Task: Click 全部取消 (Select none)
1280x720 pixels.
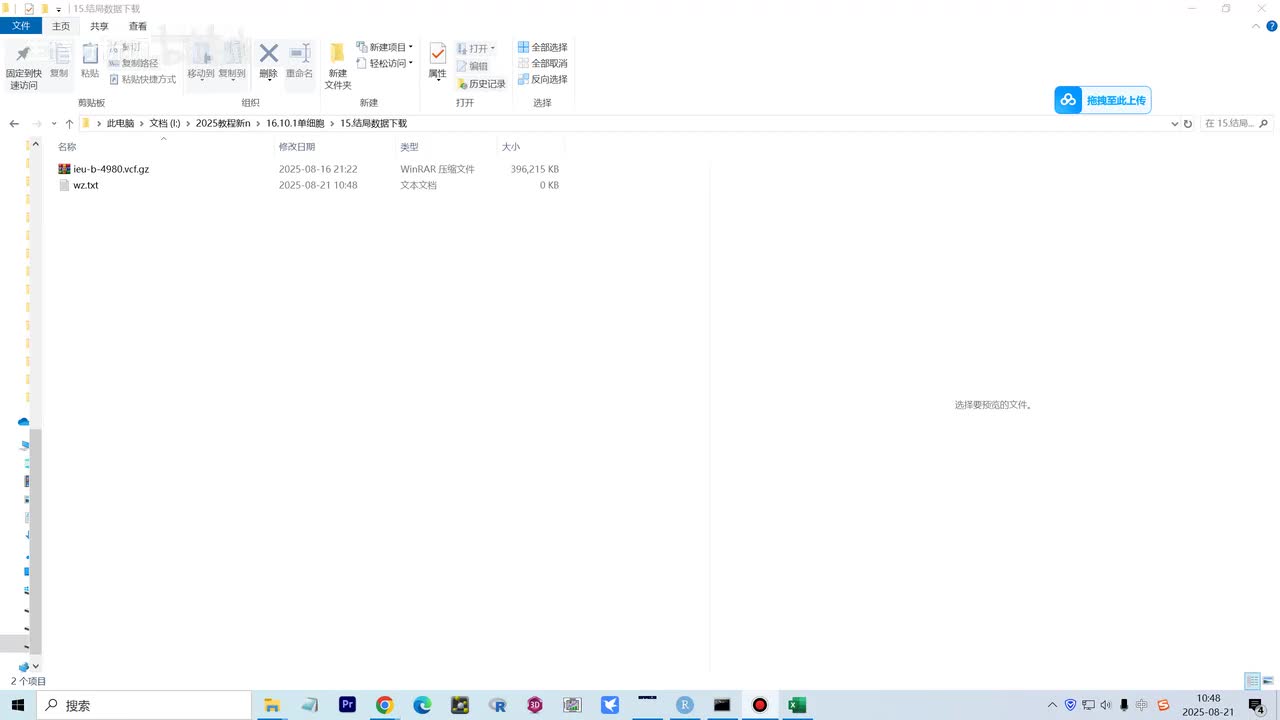Action: 543,63
